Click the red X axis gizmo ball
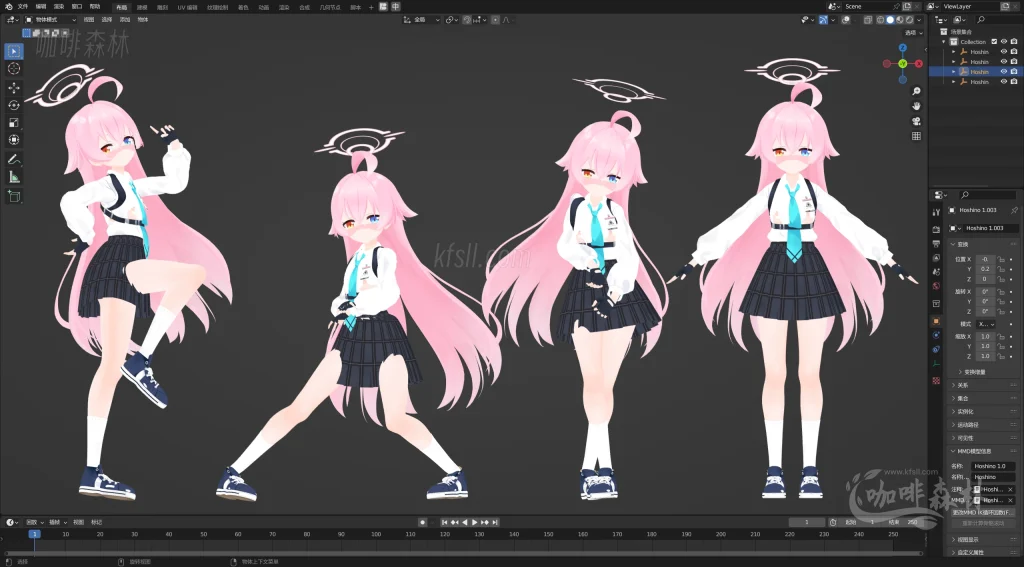This screenshot has width=1024, height=567. [x=919, y=63]
